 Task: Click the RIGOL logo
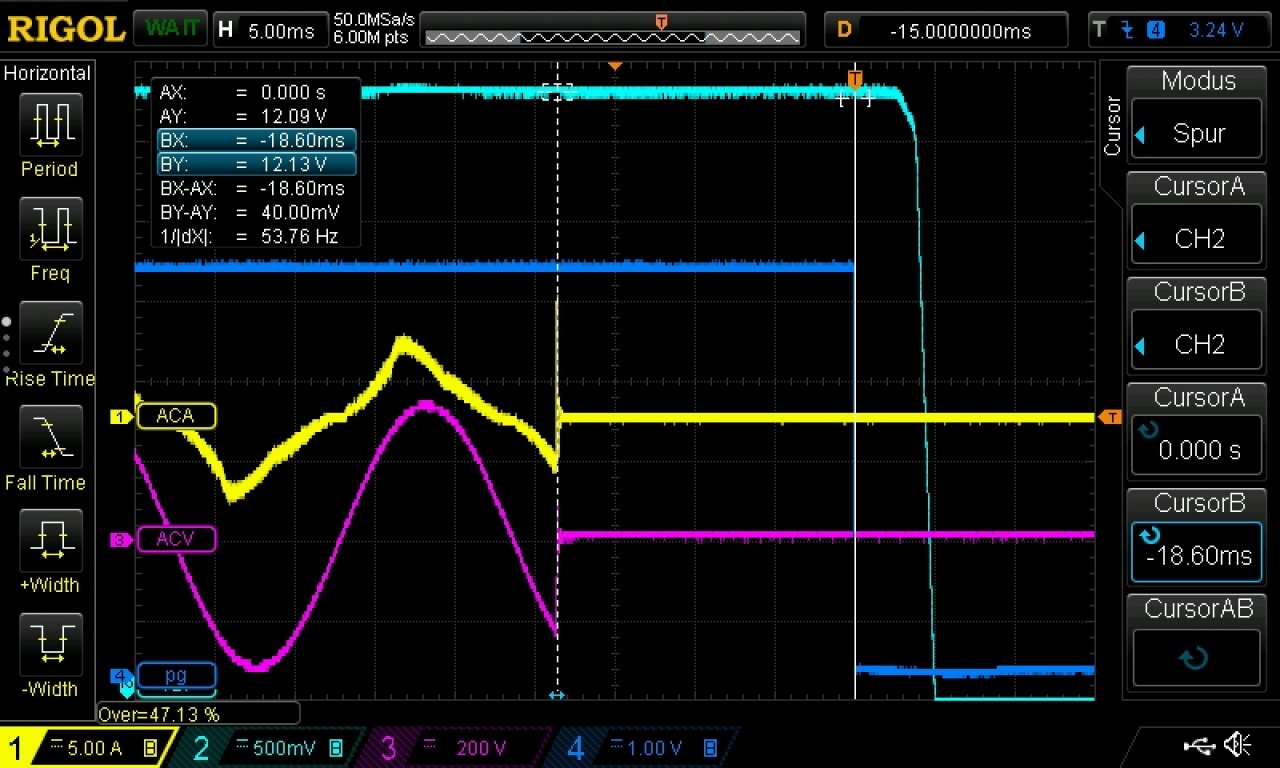coord(65,29)
